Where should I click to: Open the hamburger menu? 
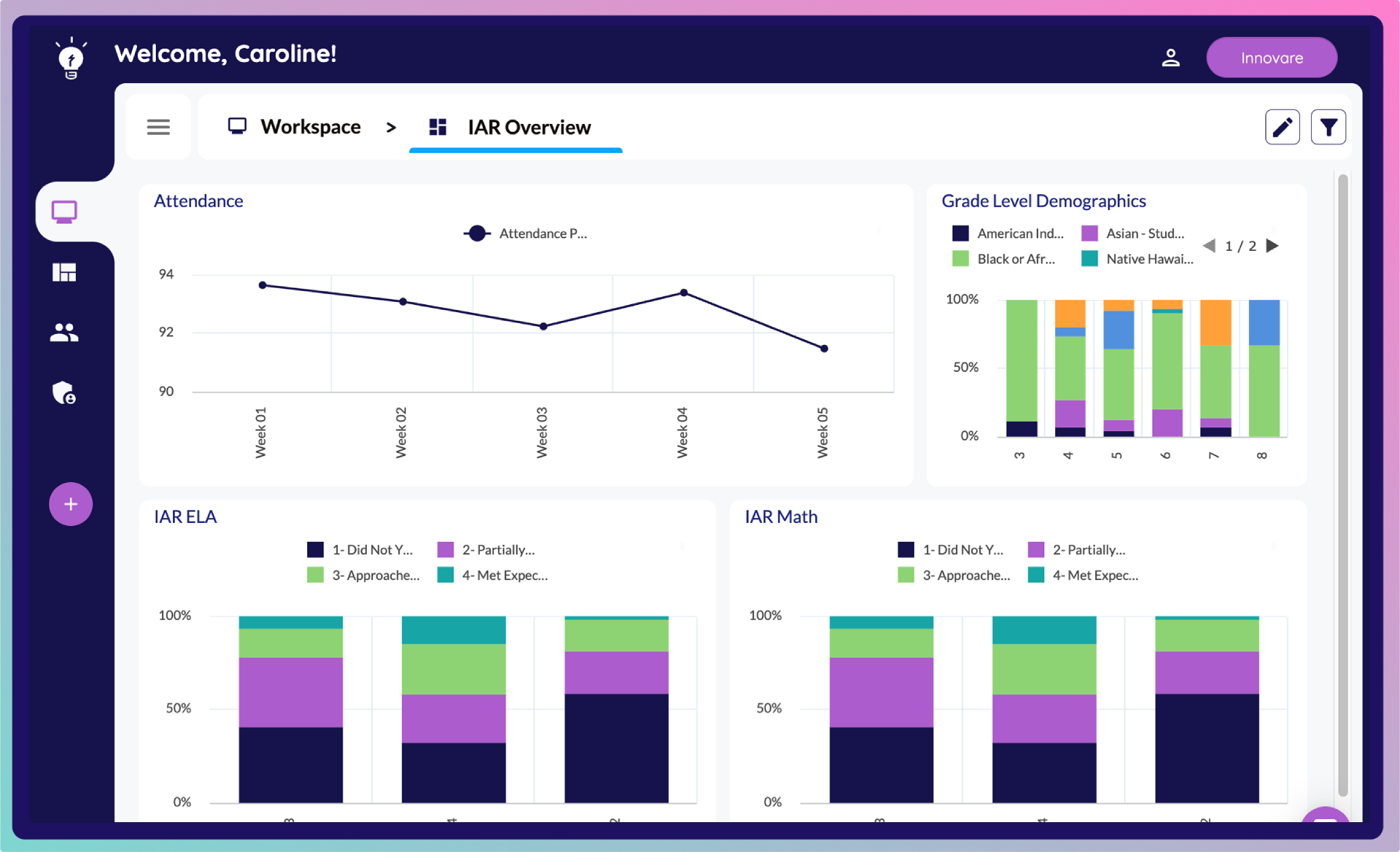pyautogui.click(x=158, y=127)
